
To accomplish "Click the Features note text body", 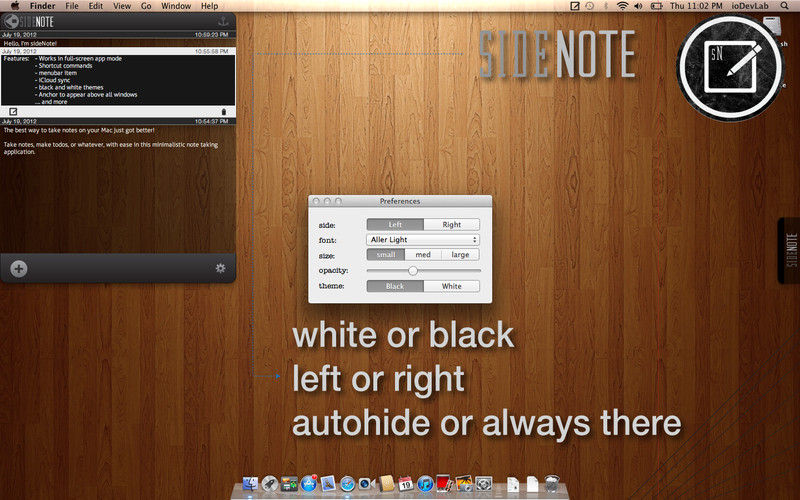I will [118, 80].
